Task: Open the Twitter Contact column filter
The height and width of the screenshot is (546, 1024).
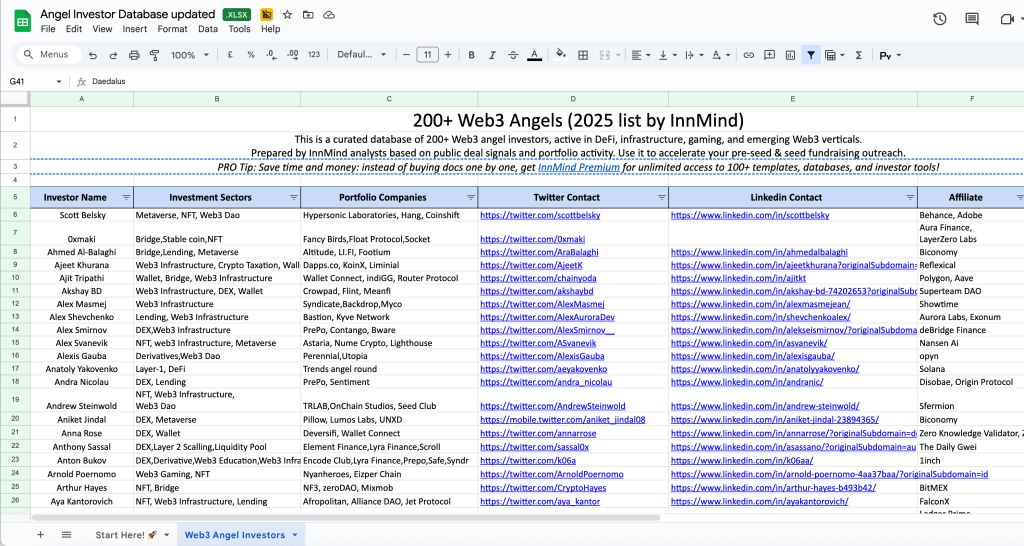Action: point(661,197)
